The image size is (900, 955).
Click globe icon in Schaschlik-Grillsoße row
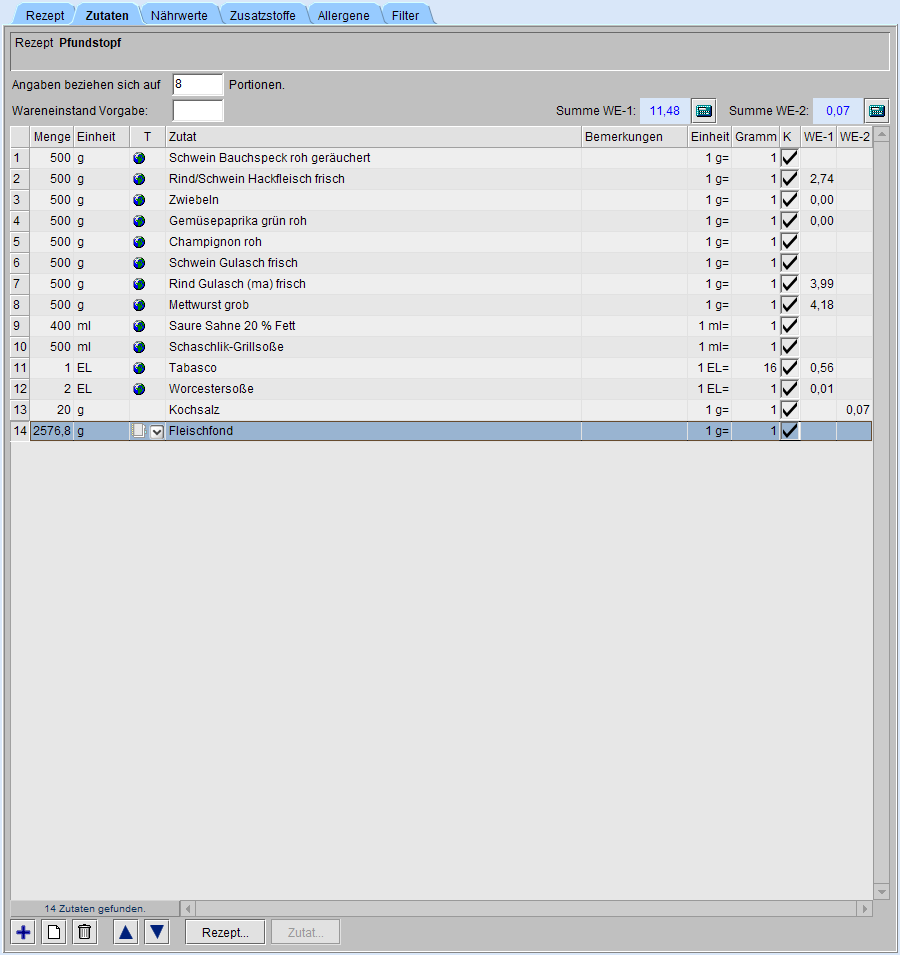(139, 347)
